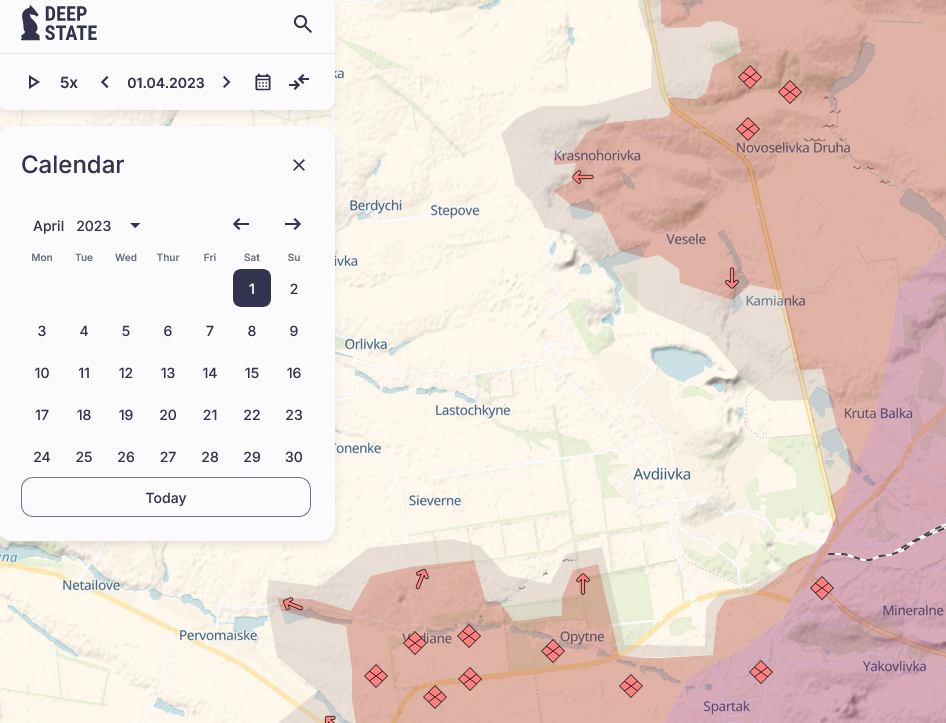Click enemy unit marker above Novoselivka Druha
The height and width of the screenshot is (723, 946).
(x=748, y=129)
